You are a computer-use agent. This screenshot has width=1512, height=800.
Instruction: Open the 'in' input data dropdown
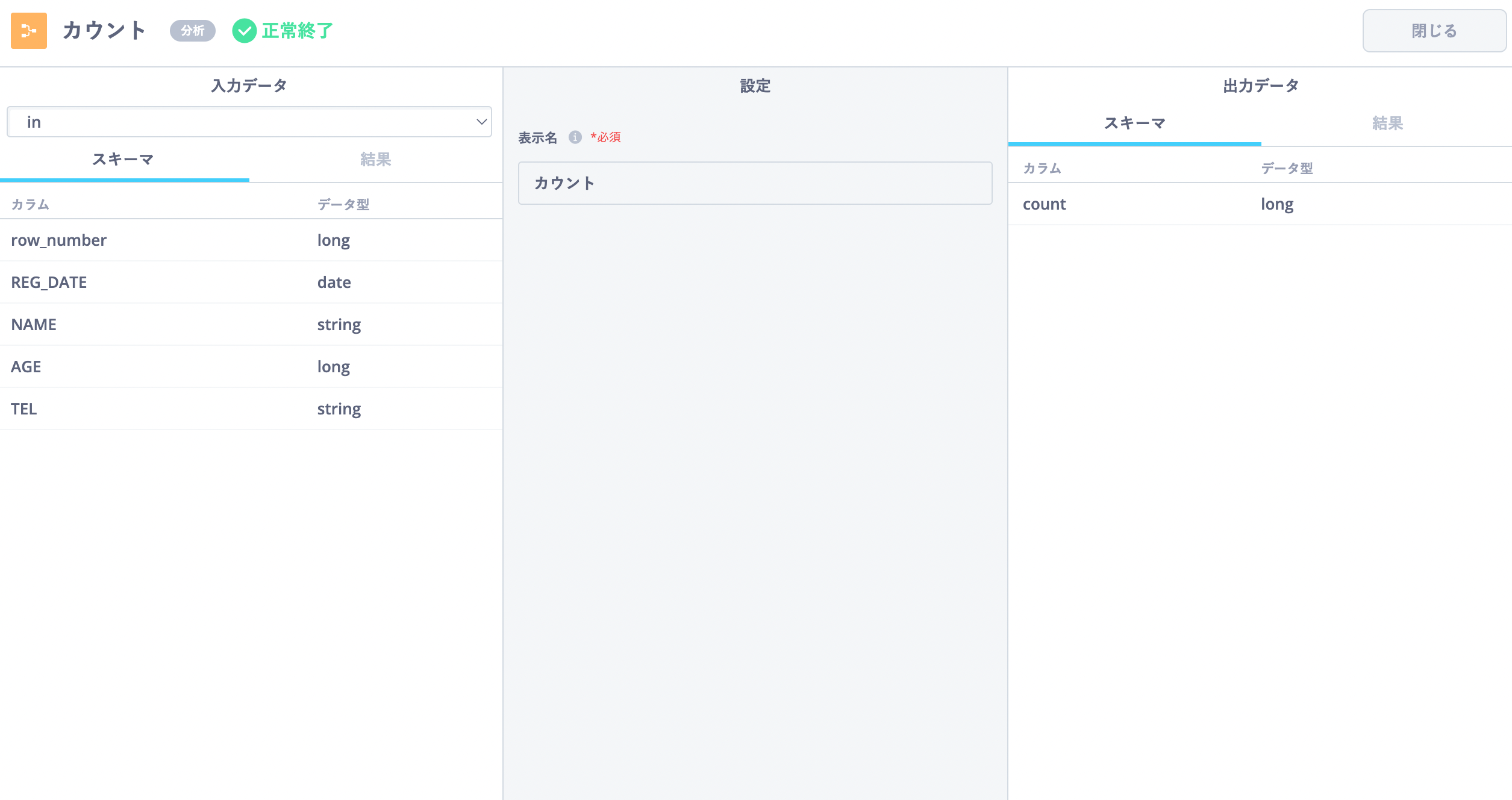click(x=248, y=122)
